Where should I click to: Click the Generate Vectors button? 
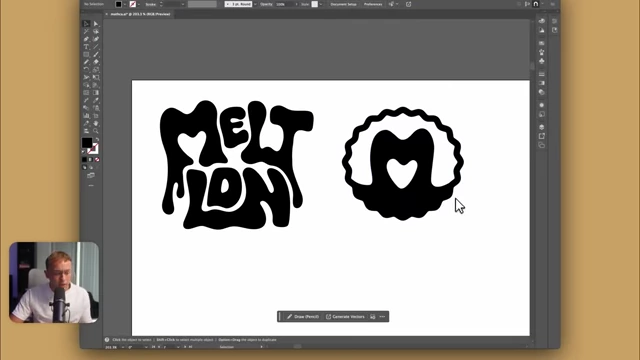tap(345, 317)
